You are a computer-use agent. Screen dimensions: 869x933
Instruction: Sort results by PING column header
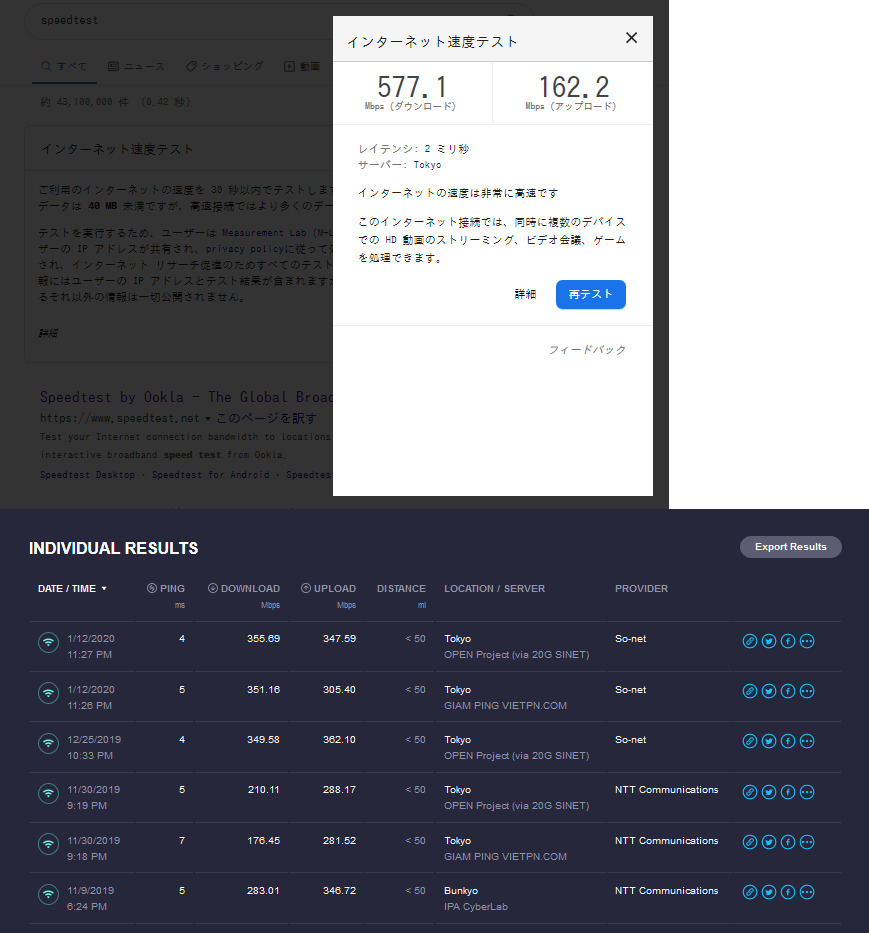tap(166, 589)
